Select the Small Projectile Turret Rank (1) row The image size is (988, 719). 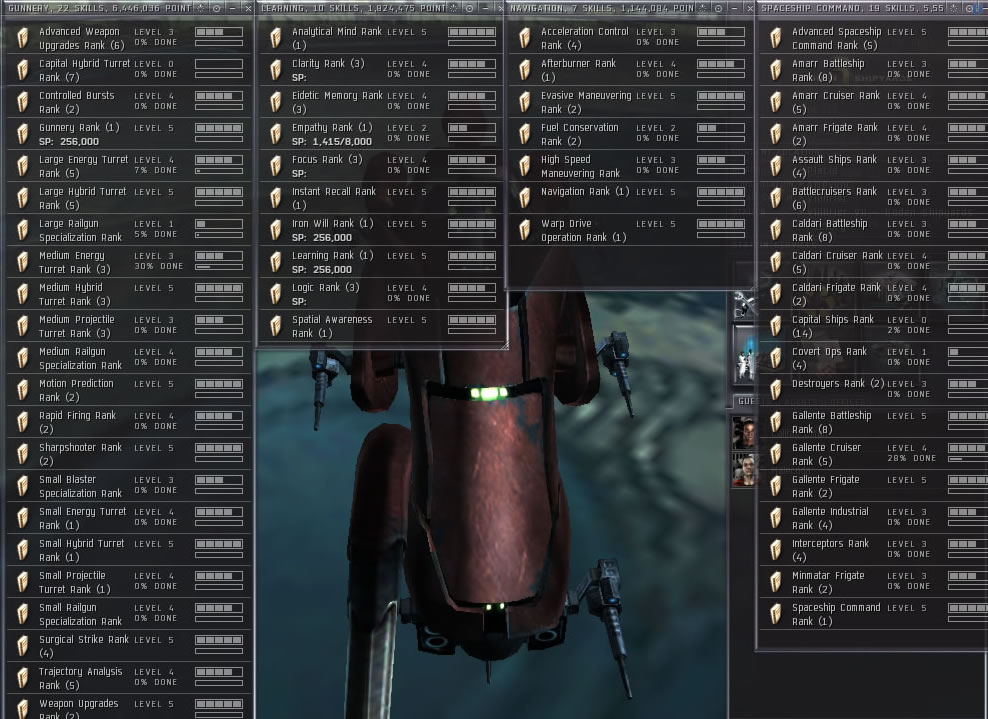point(129,582)
